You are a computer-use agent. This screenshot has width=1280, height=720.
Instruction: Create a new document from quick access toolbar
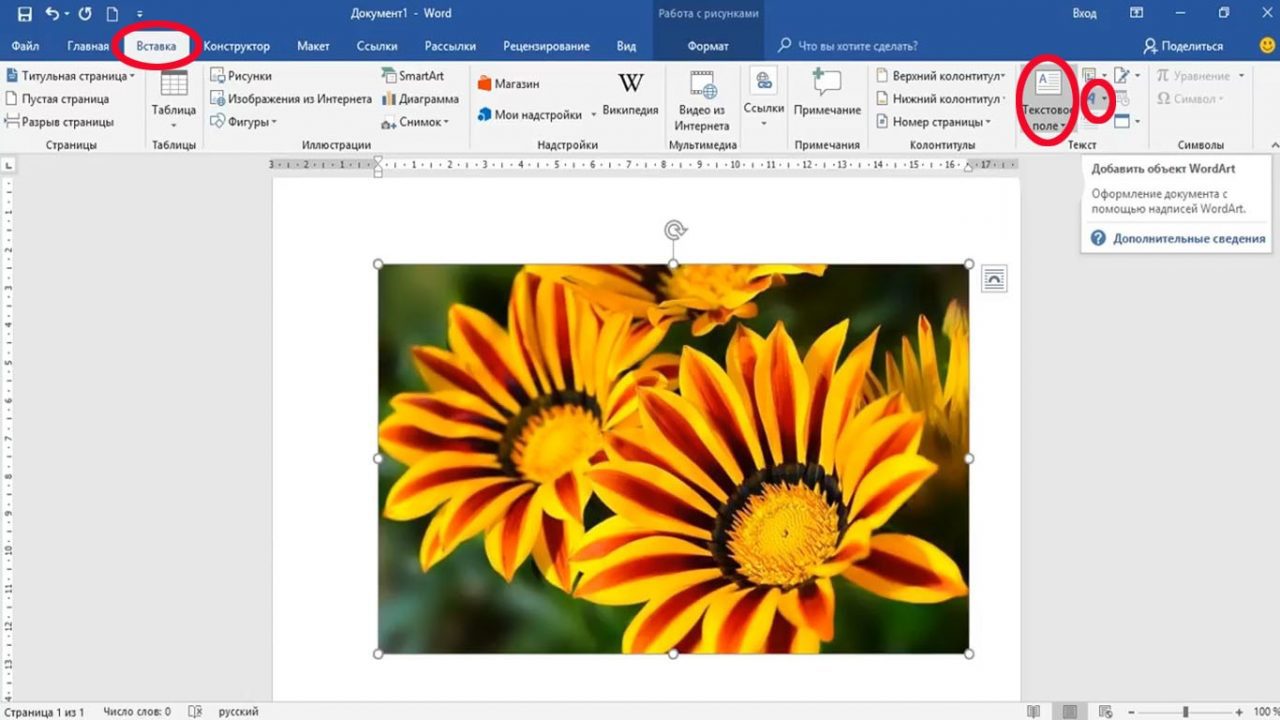click(113, 14)
